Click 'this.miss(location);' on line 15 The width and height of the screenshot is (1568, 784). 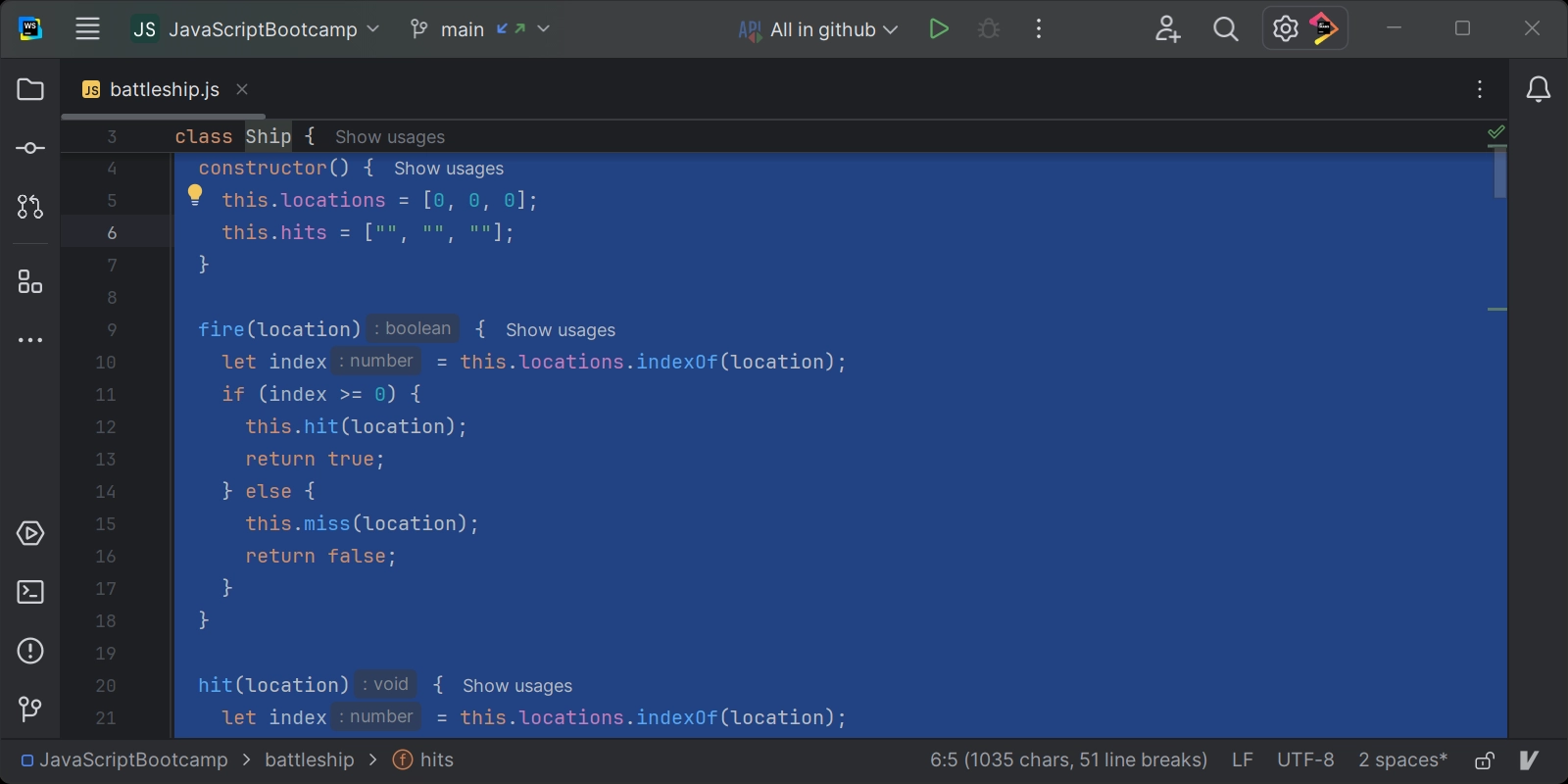pos(363,523)
